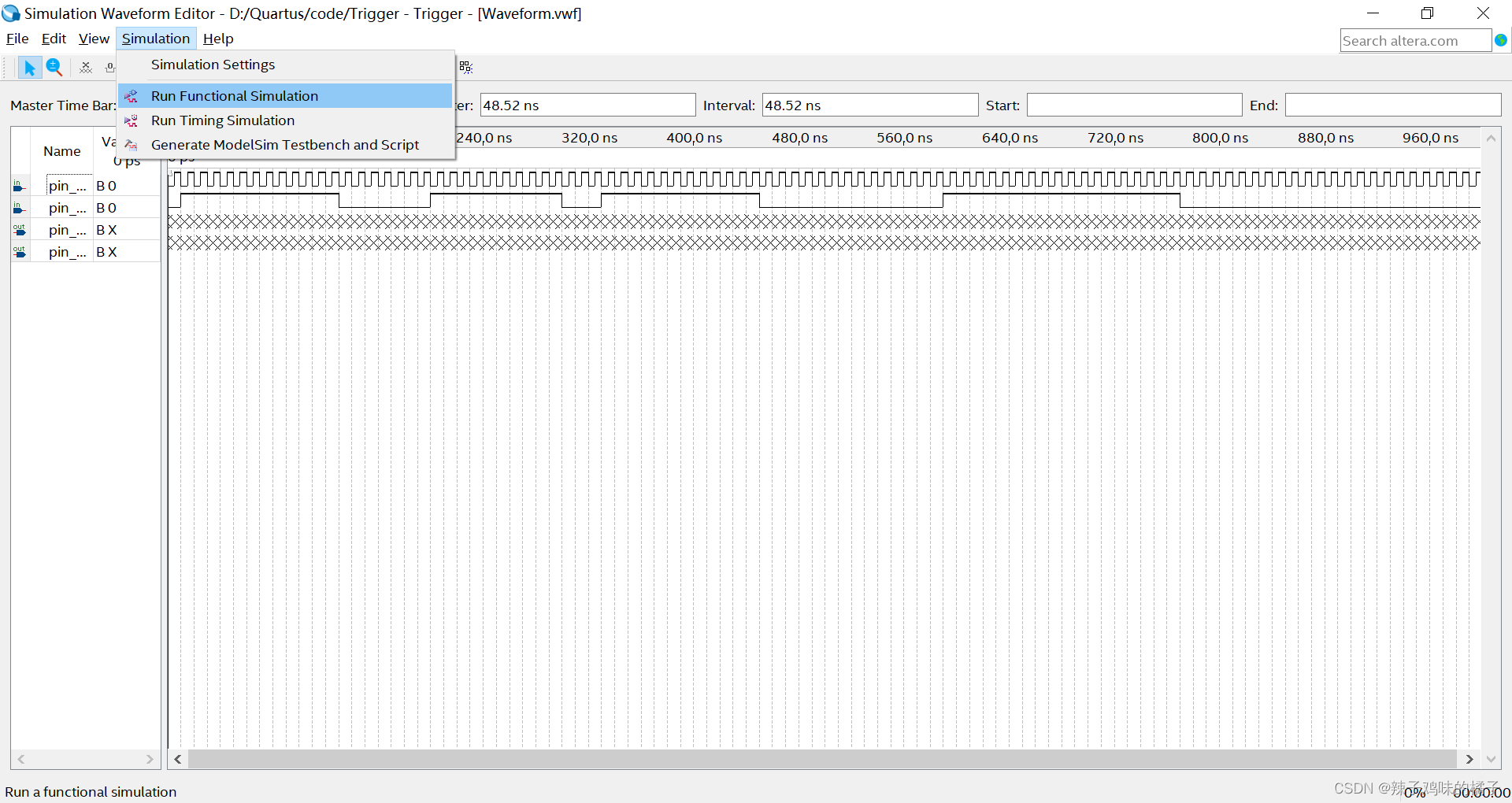This screenshot has height=803, width=1512.
Task: Open the Edit menu
Action: click(54, 39)
